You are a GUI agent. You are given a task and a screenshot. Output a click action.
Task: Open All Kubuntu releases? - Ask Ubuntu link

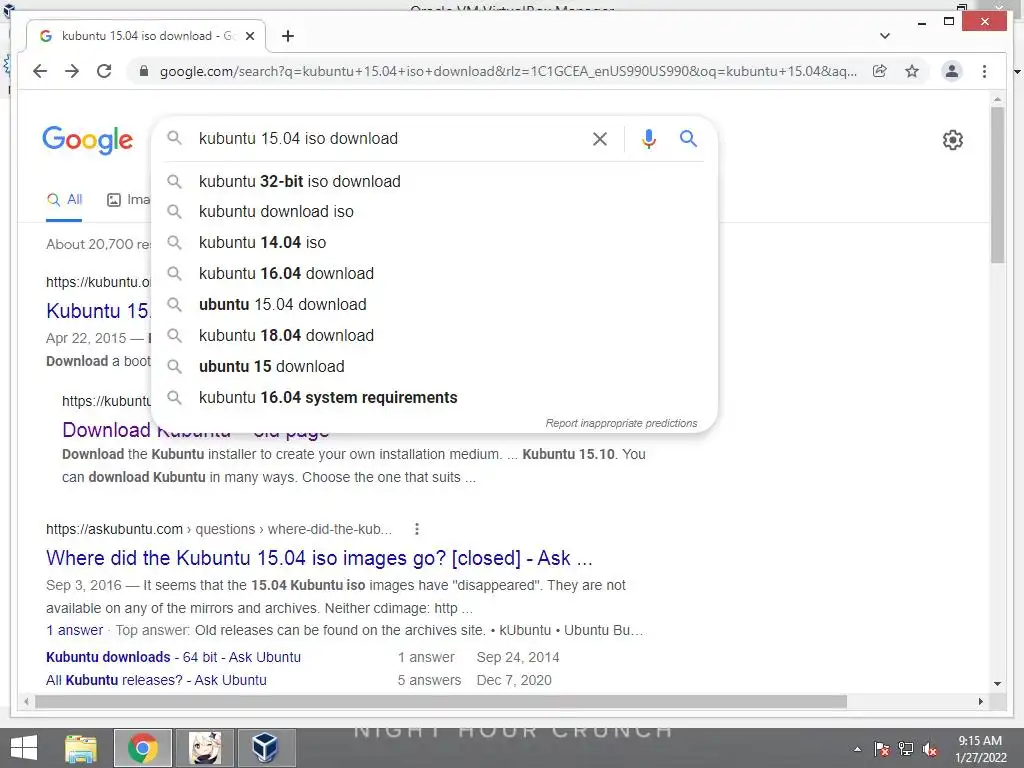pos(156,680)
